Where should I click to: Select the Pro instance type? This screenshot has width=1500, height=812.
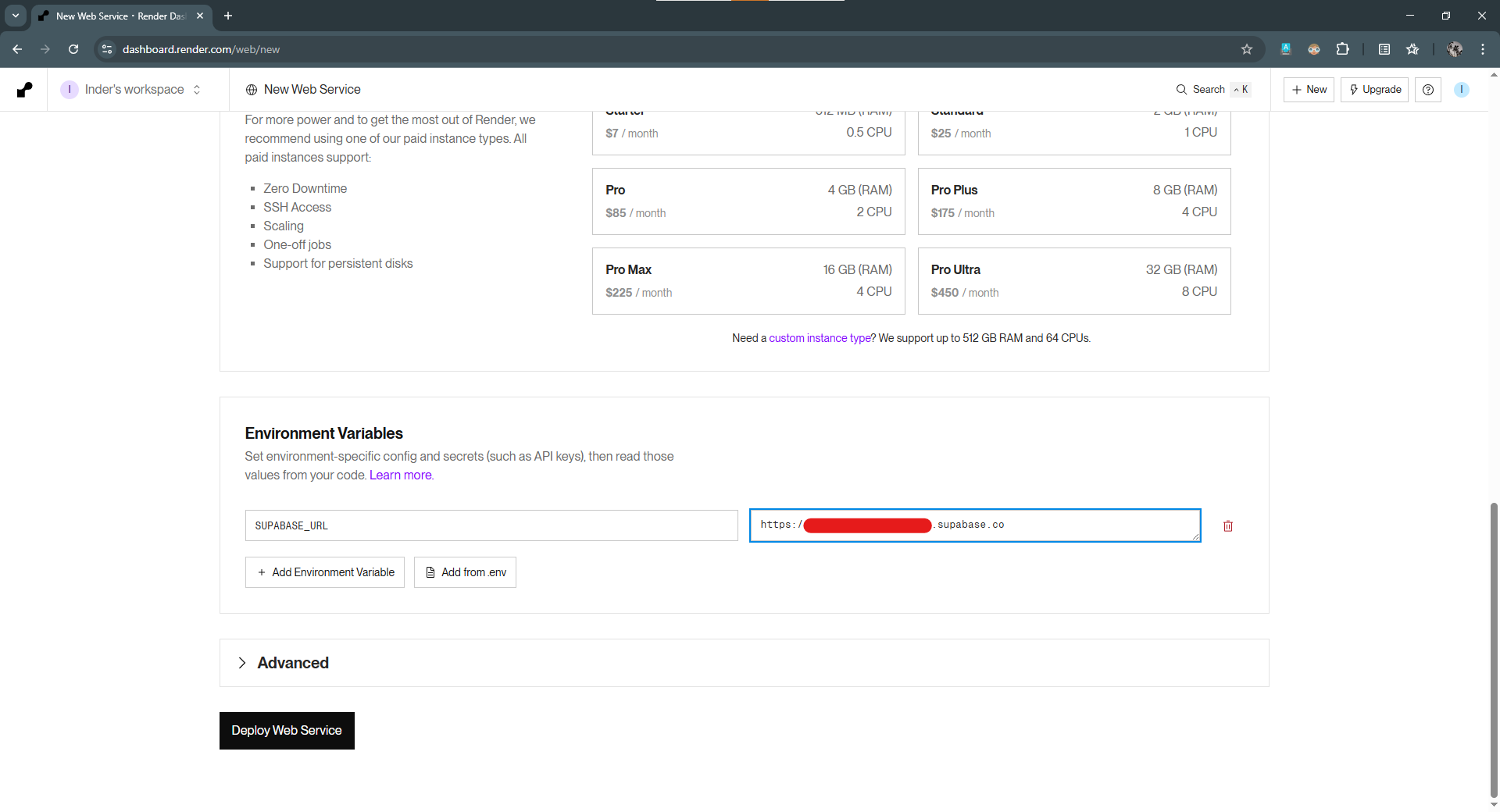click(748, 201)
